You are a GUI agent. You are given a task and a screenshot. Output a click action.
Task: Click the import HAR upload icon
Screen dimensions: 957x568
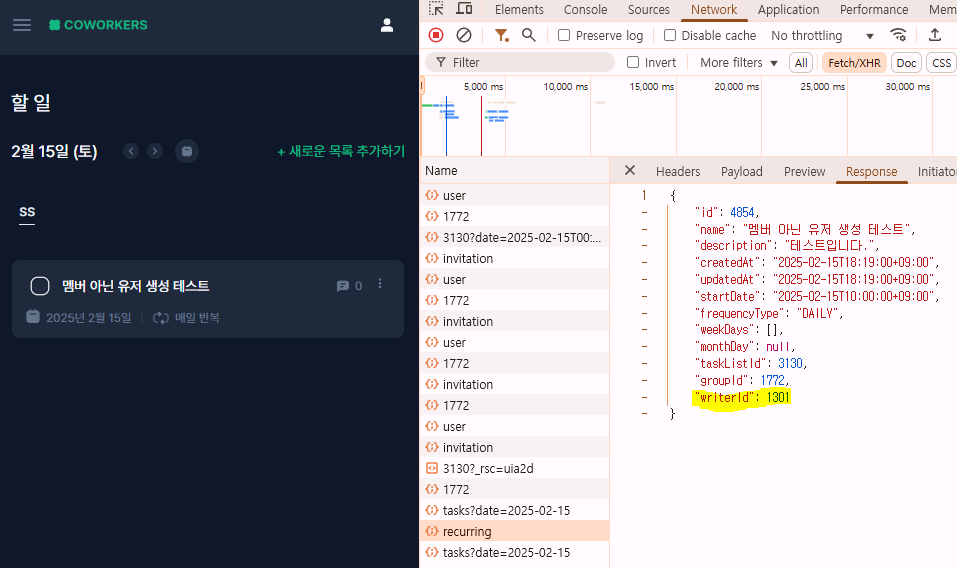934,35
